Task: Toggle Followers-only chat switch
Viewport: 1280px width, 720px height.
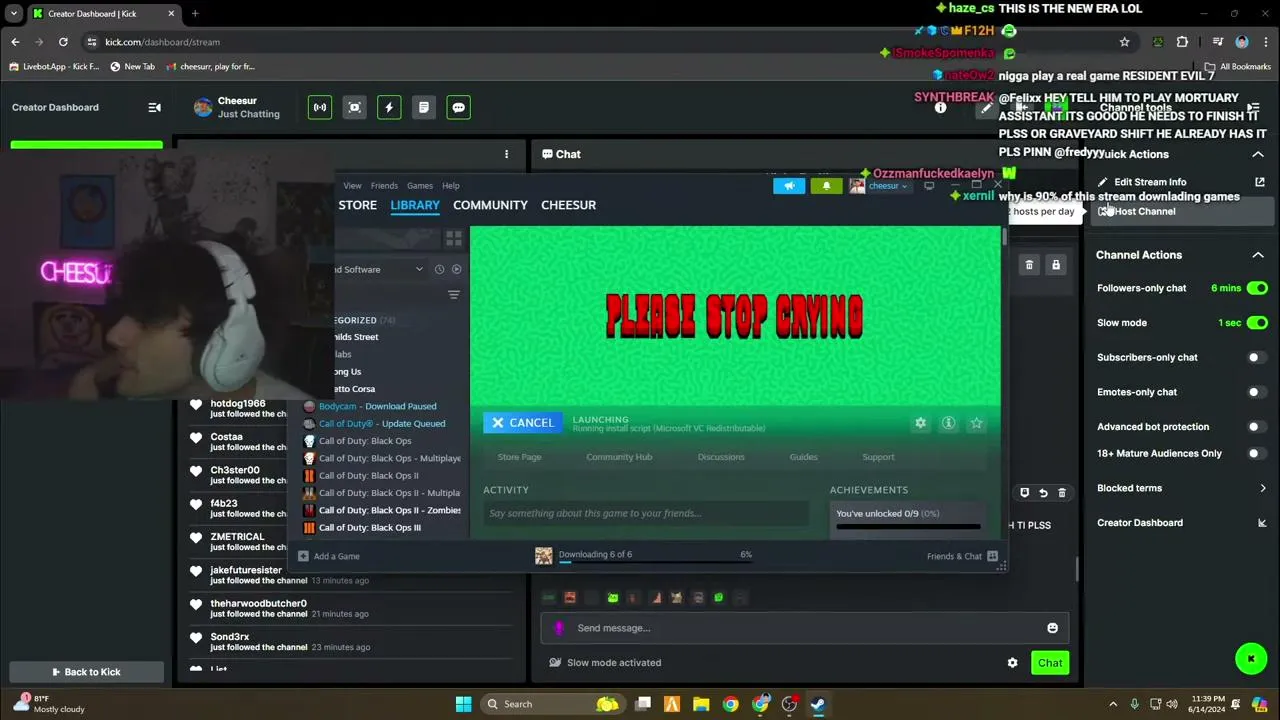Action: coord(1257,288)
